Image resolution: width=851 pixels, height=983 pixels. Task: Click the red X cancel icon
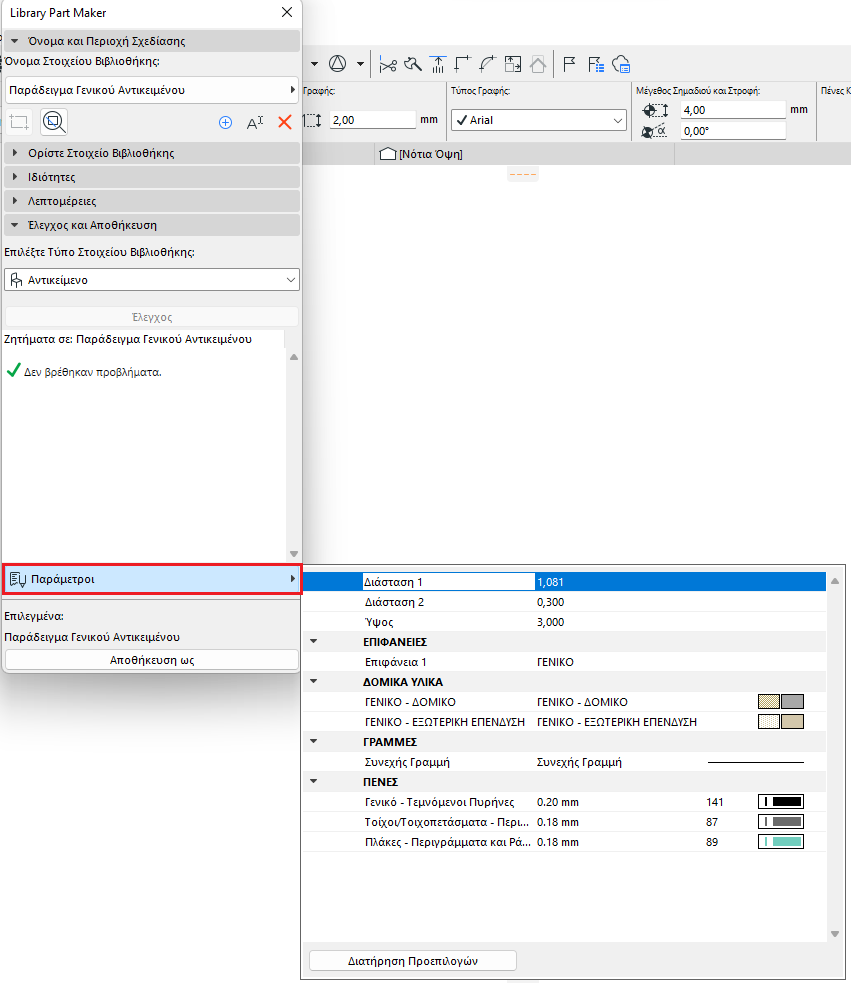pyautogui.click(x=283, y=122)
